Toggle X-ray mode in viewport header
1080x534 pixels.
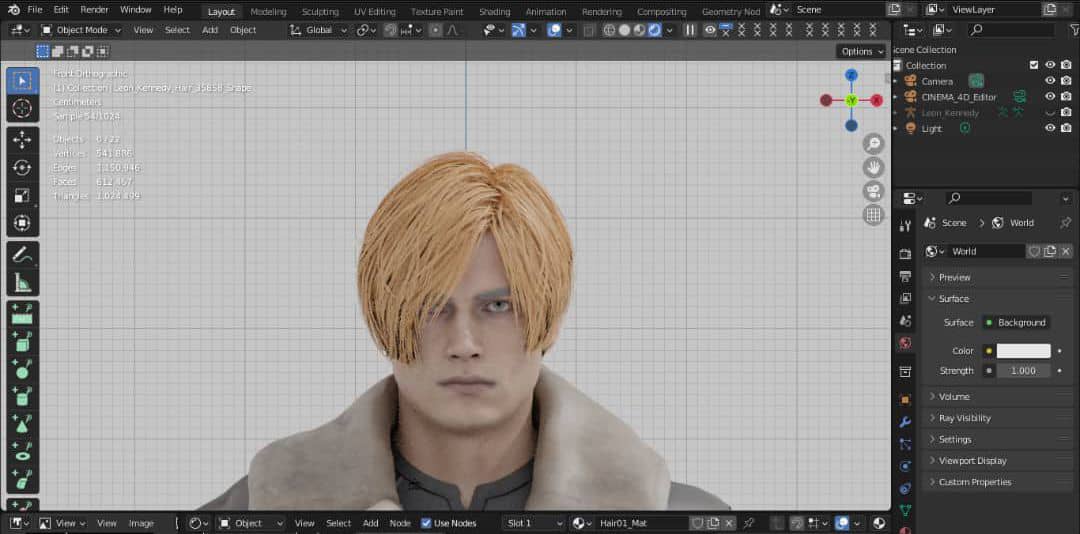coord(589,30)
